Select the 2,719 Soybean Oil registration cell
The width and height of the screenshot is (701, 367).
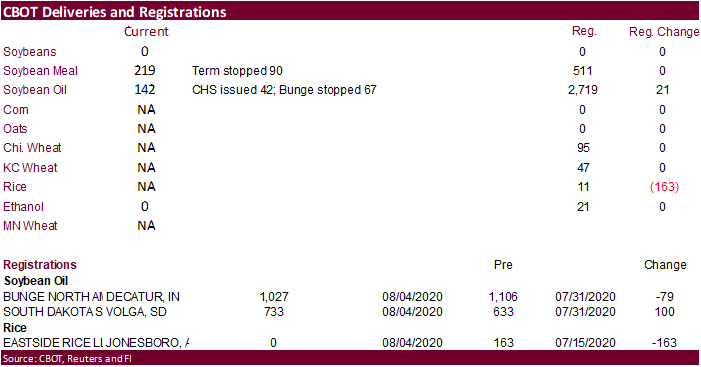[x=583, y=90]
